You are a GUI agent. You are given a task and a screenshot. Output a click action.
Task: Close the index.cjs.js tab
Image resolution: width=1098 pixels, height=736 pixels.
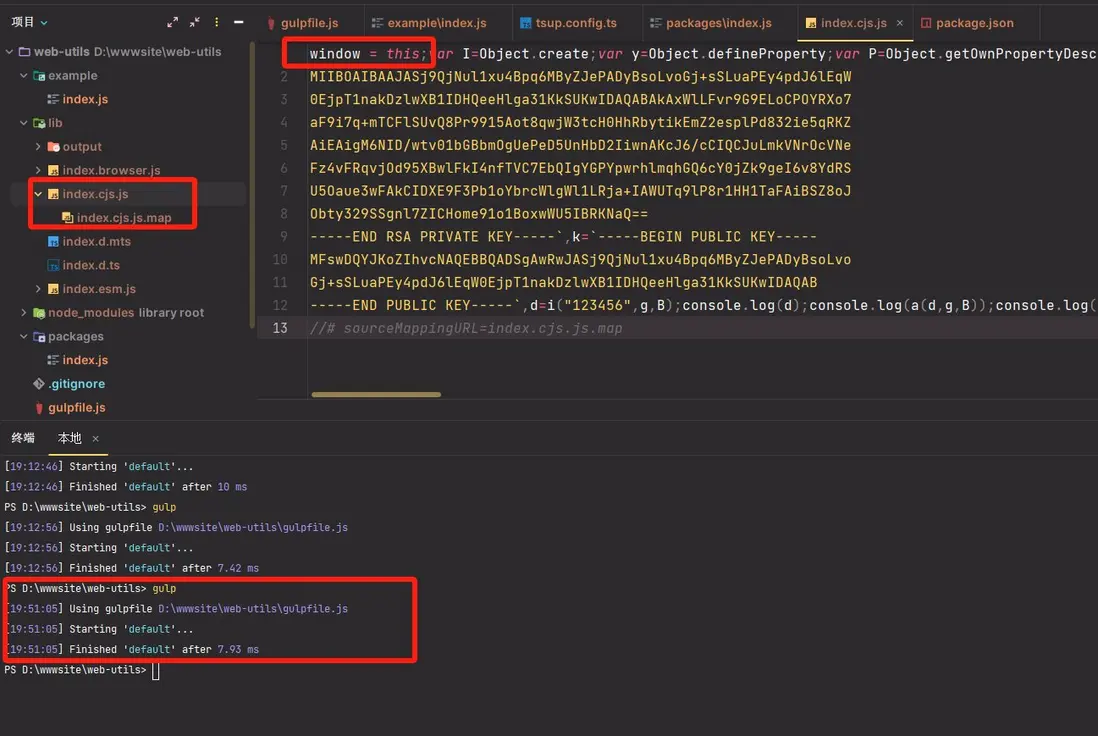pyautogui.click(x=900, y=23)
